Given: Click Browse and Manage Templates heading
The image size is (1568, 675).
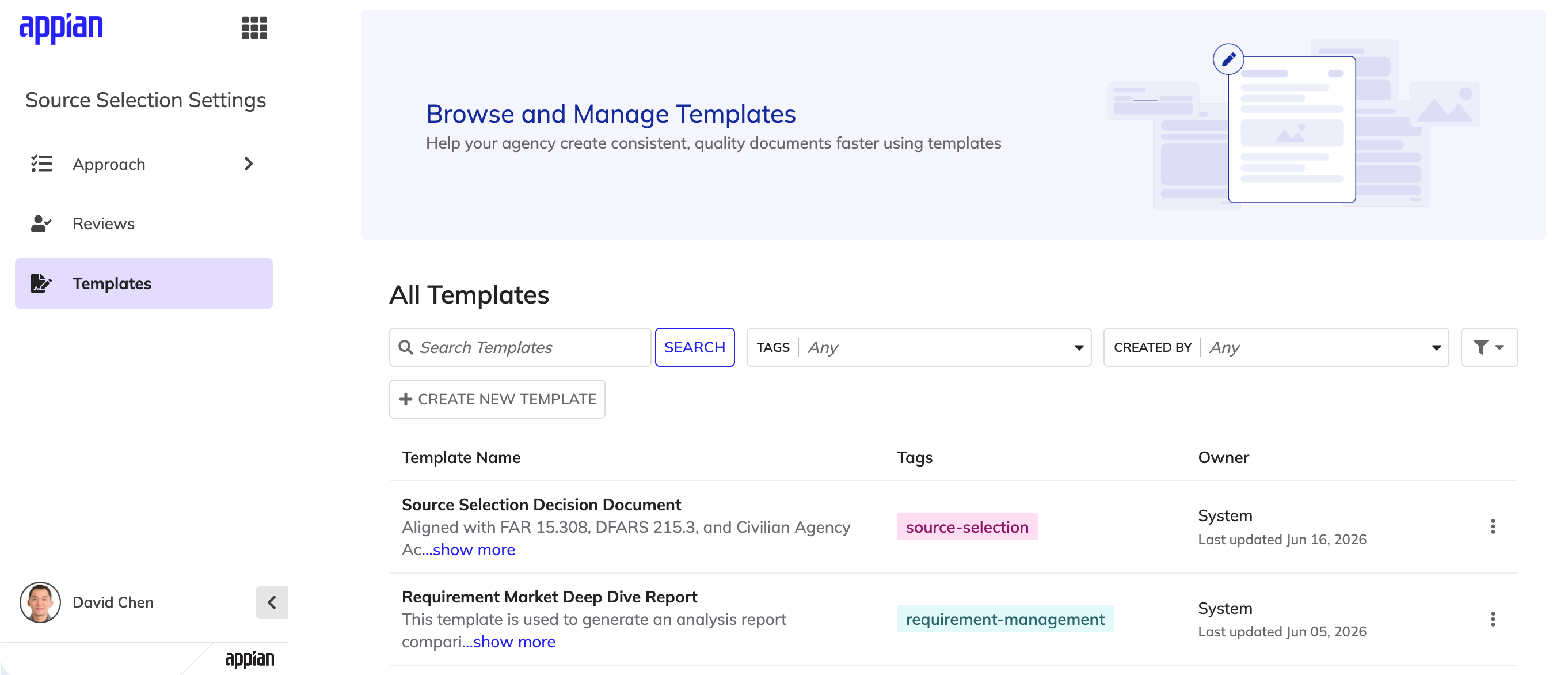Looking at the screenshot, I should point(611,114).
